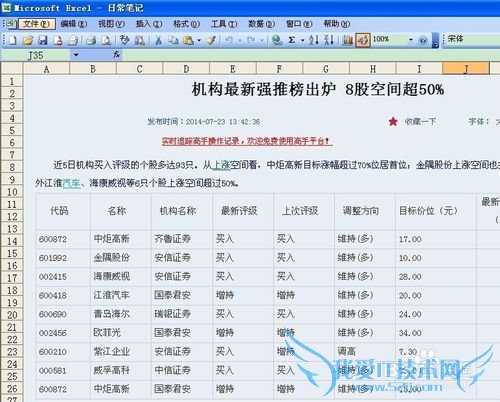Click the red star favorite icon
Viewport: 500px width, 402px height.
(x=393, y=122)
